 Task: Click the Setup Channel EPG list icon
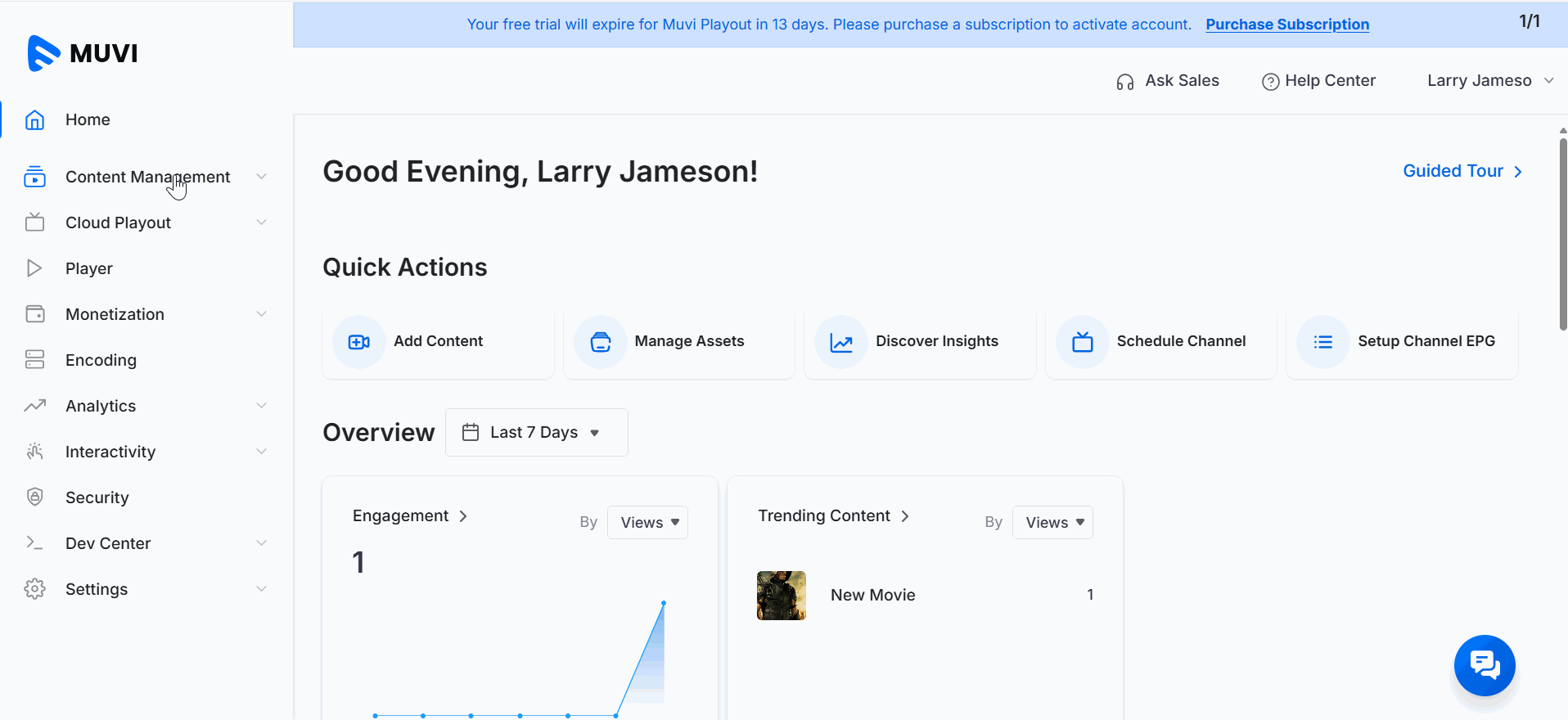point(1323,342)
